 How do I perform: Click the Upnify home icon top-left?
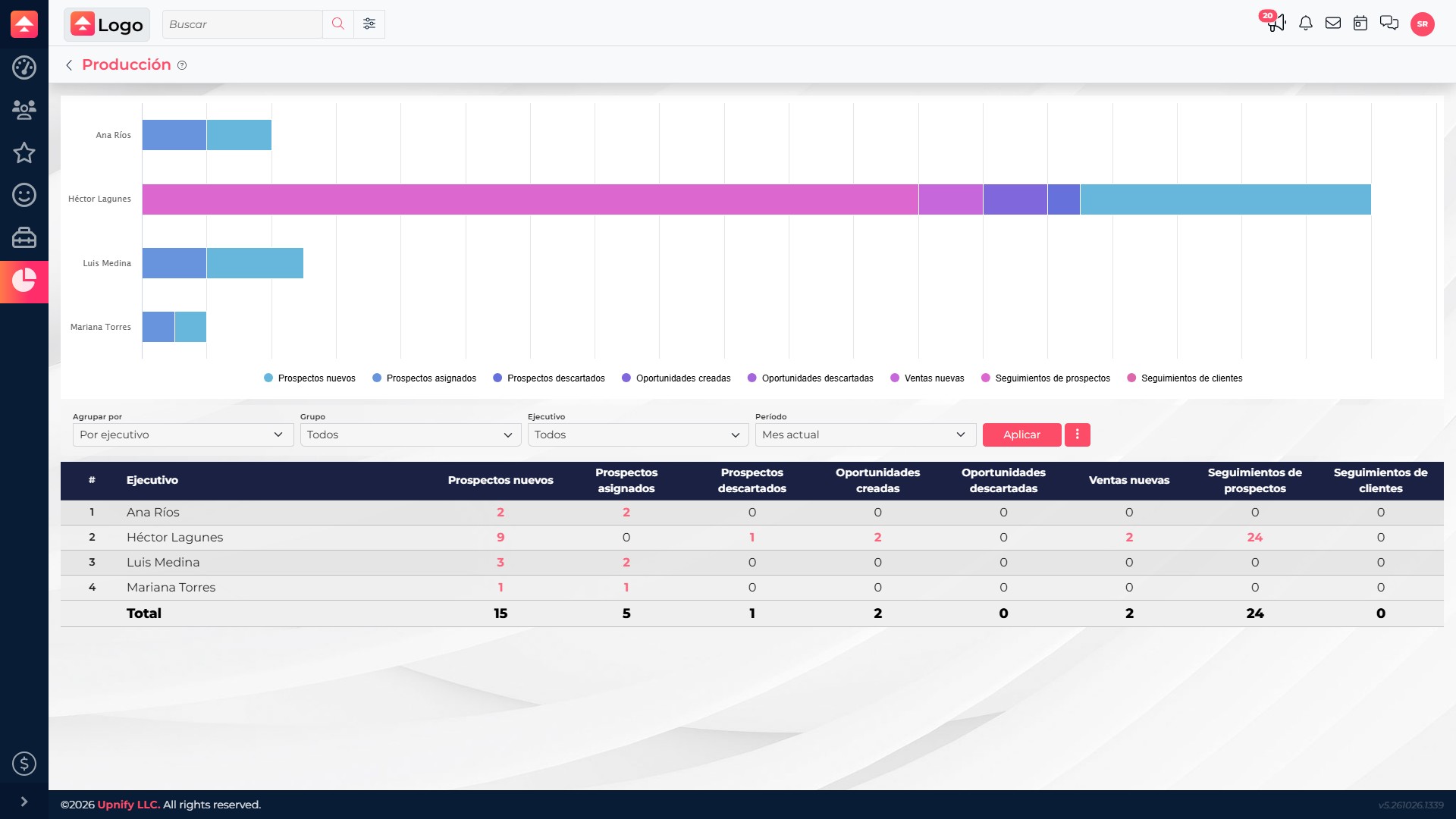point(24,24)
